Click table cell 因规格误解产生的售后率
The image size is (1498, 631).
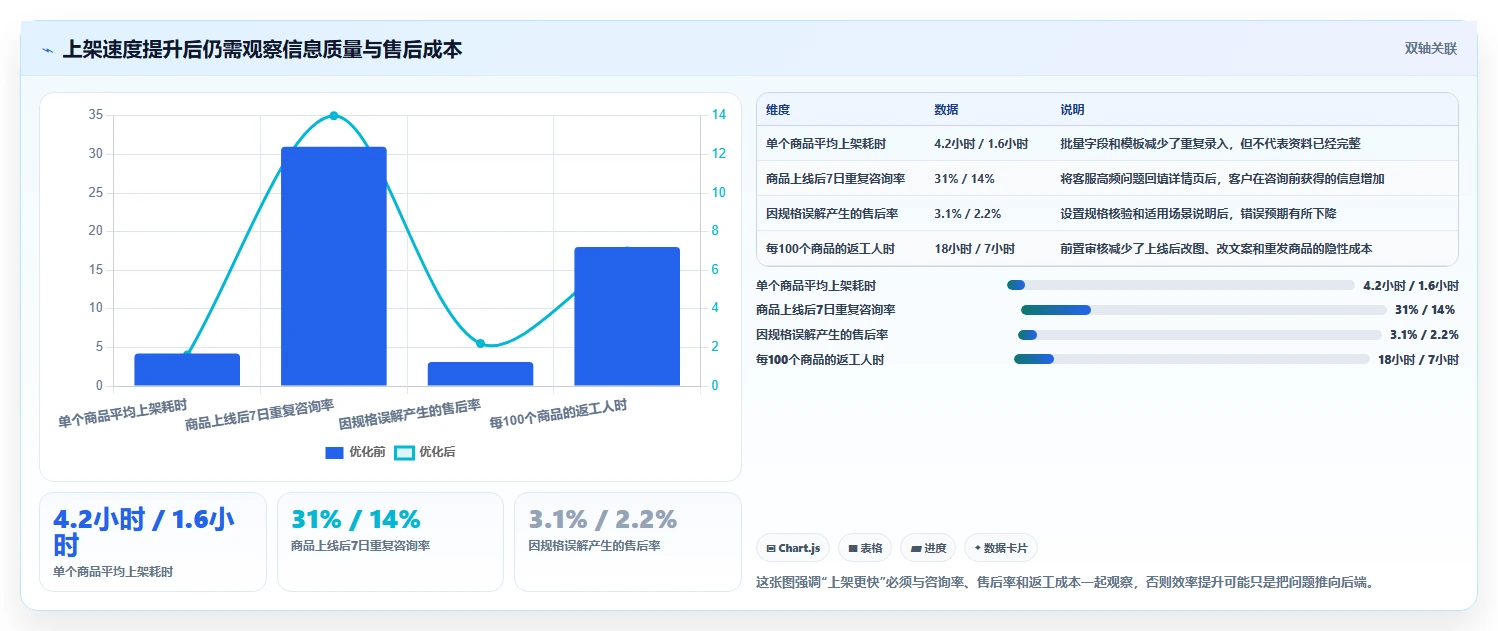point(832,214)
